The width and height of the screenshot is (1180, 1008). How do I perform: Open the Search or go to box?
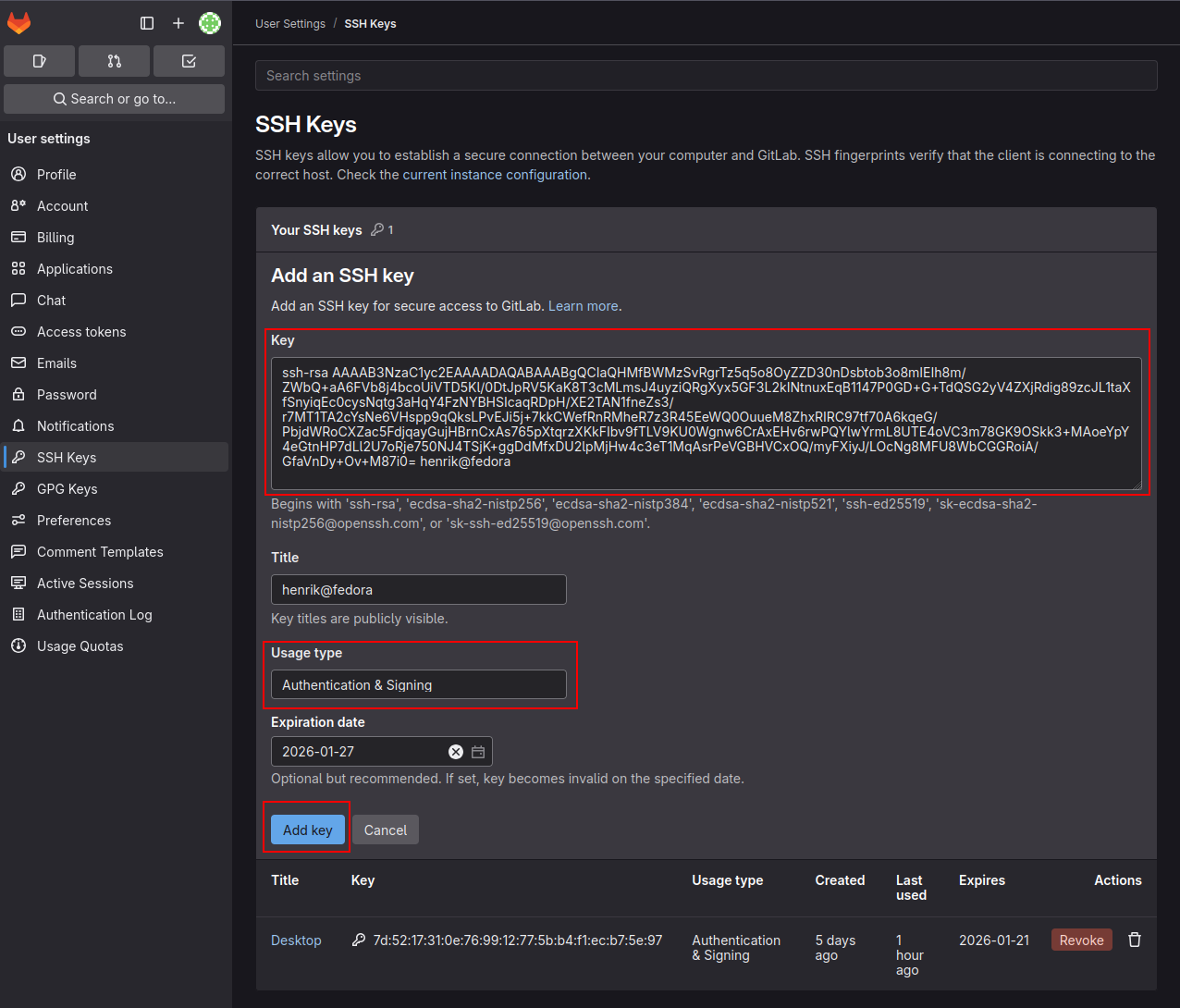pyautogui.click(x=114, y=99)
